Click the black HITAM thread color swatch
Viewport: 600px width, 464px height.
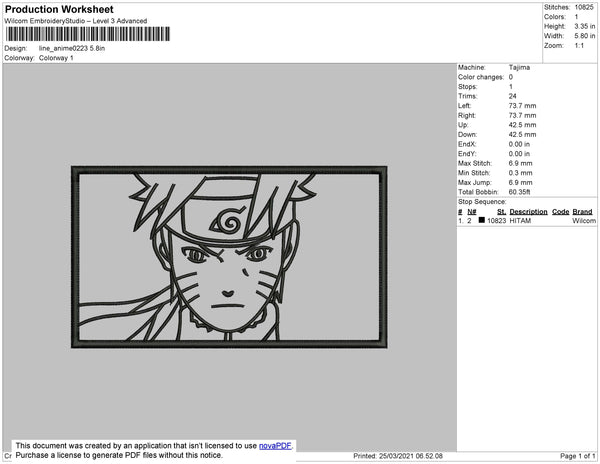(481, 220)
